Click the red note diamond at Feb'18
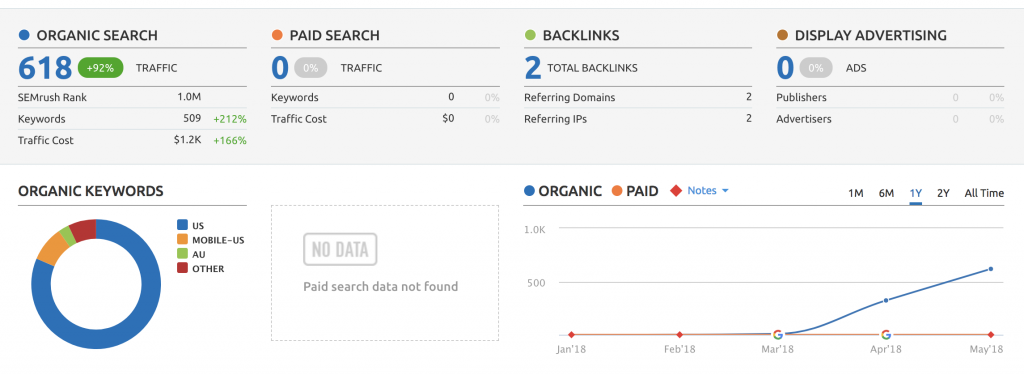The width and height of the screenshot is (1024, 375). point(680,334)
